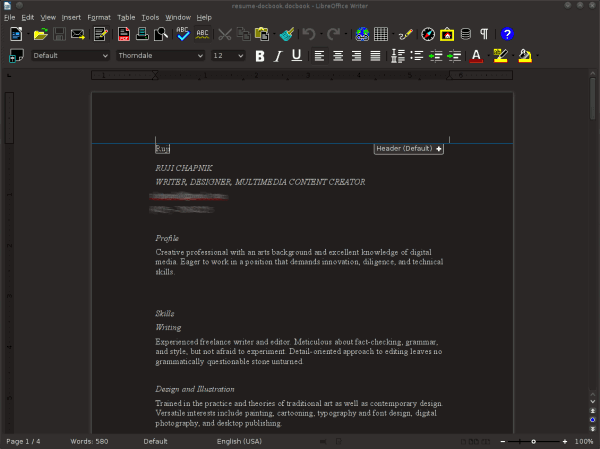The width and height of the screenshot is (600, 449).
Task: Apply Font Color red A
Action: click(476, 56)
